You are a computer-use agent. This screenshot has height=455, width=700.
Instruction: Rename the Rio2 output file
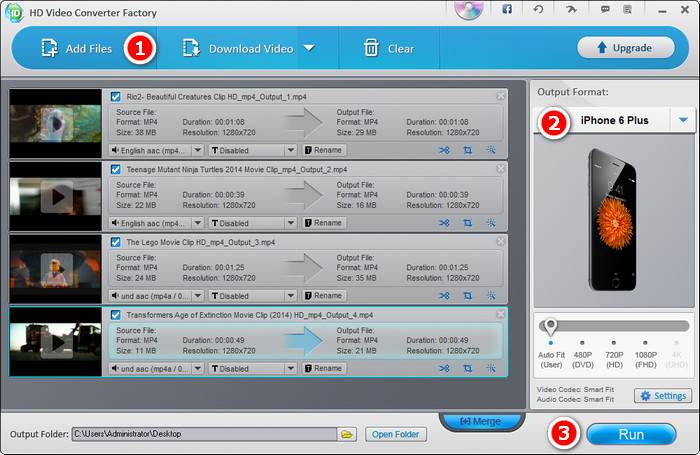coord(324,150)
